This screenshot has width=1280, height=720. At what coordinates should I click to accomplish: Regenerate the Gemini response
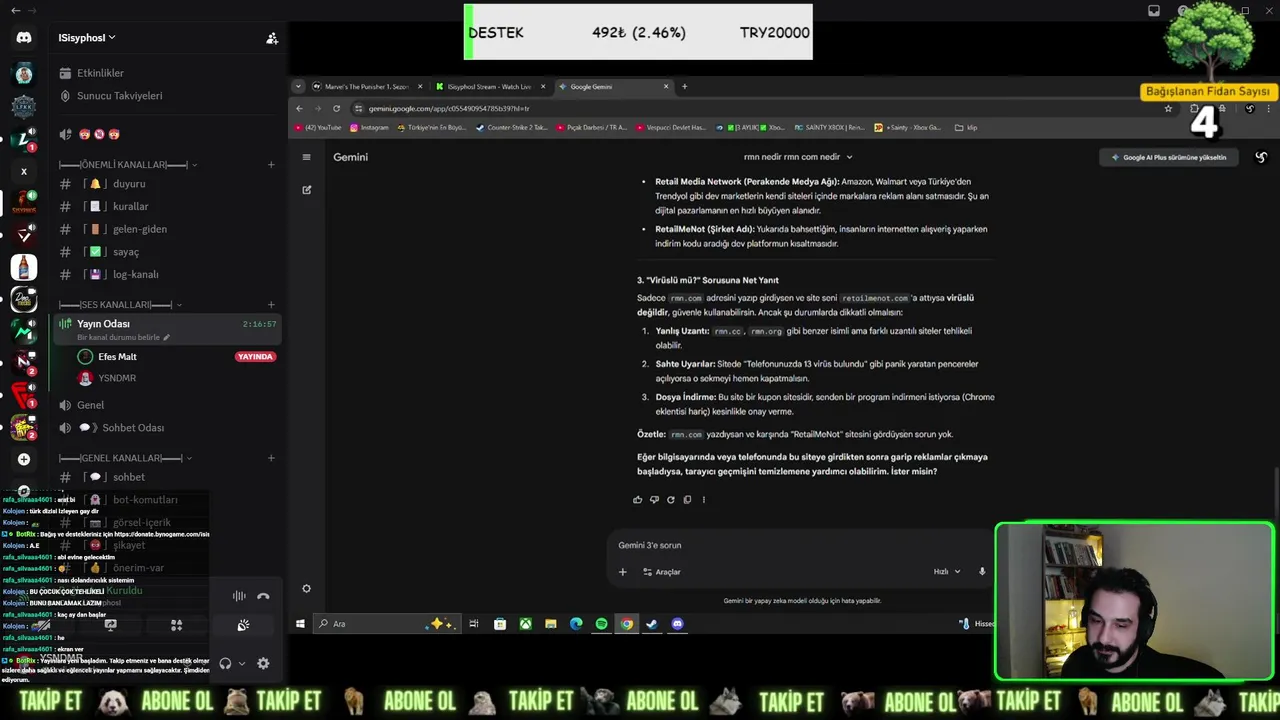pos(671,500)
